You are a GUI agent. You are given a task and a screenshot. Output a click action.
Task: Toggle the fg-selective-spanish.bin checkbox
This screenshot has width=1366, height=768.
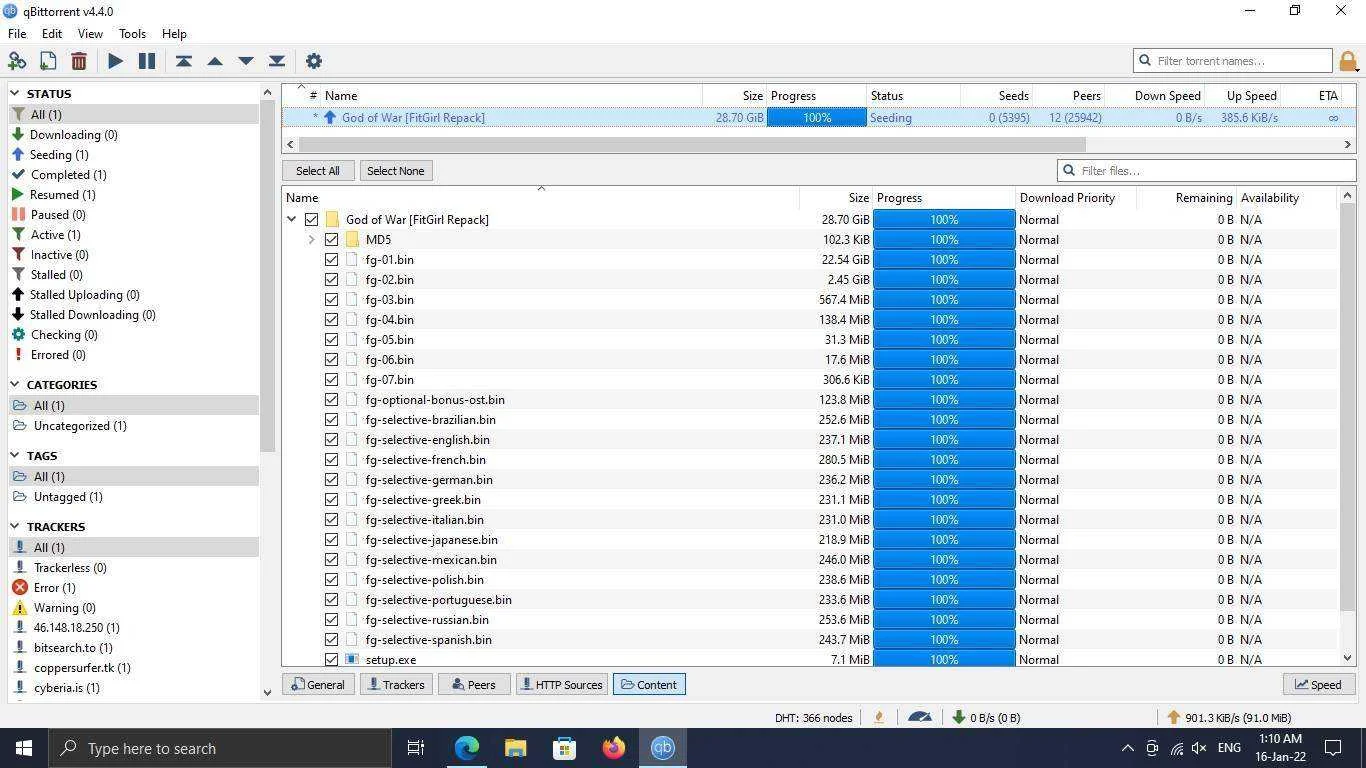[331, 639]
